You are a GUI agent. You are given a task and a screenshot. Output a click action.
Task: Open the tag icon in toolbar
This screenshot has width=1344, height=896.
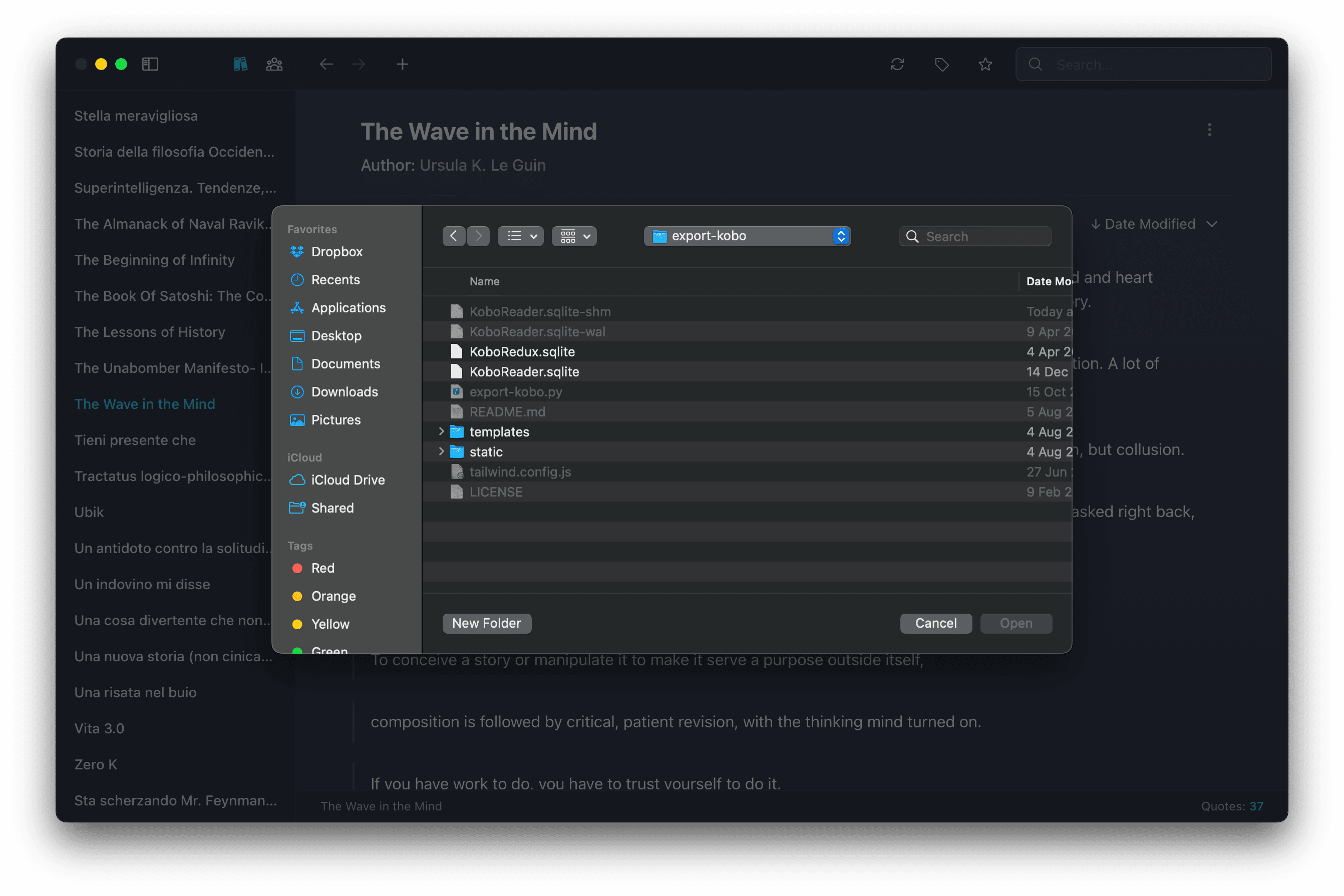point(941,64)
